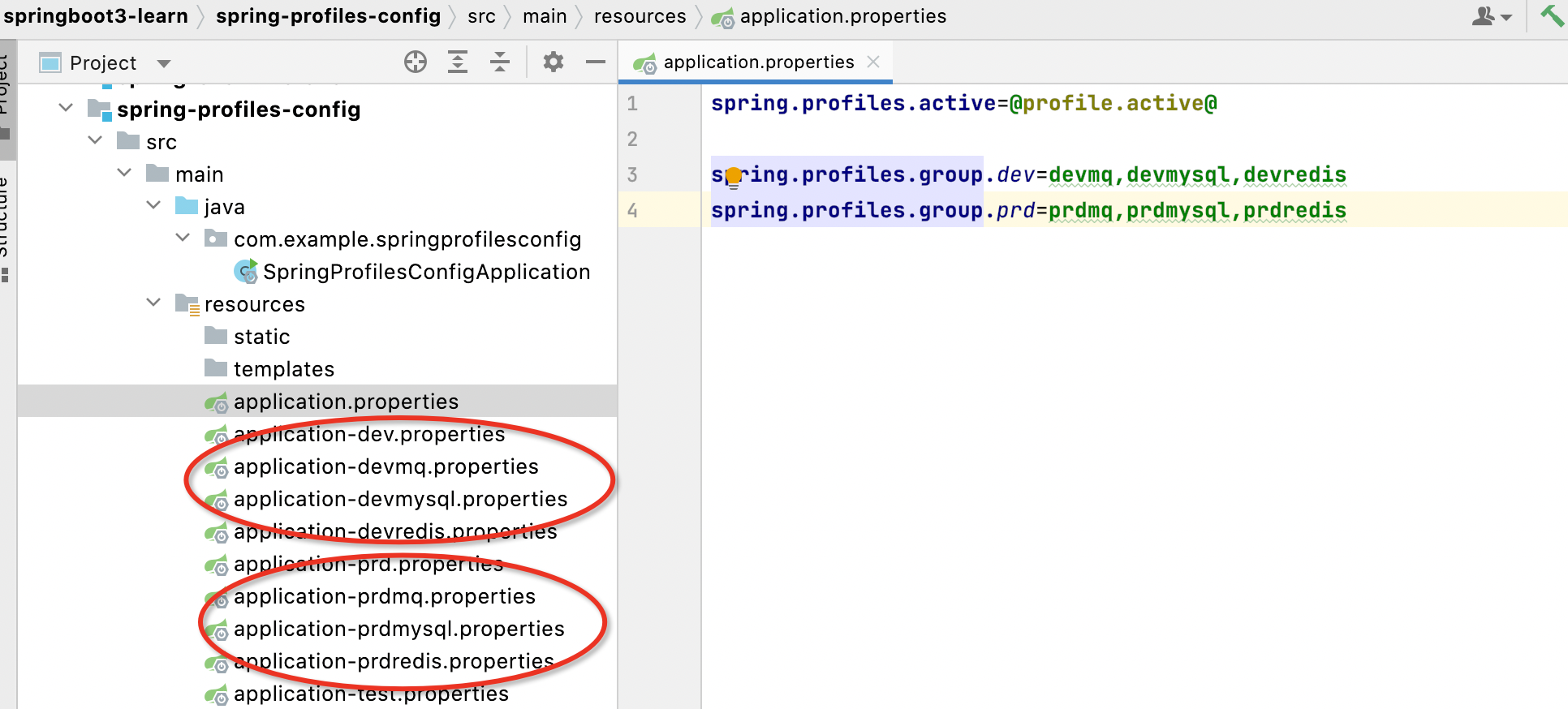The image size is (1568, 709).
Task: Open the Project panel settings gear
Action: 554,62
